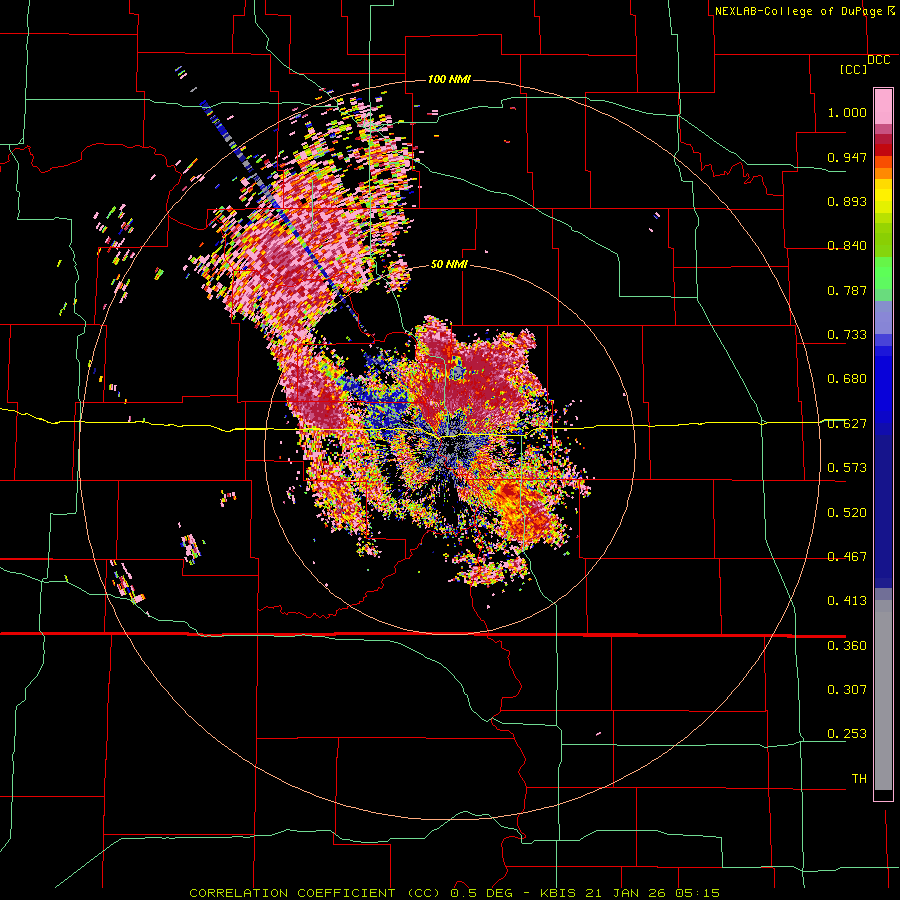This screenshot has width=900, height=900.
Task: Click the TH threshold label
Action: point(859,778)
